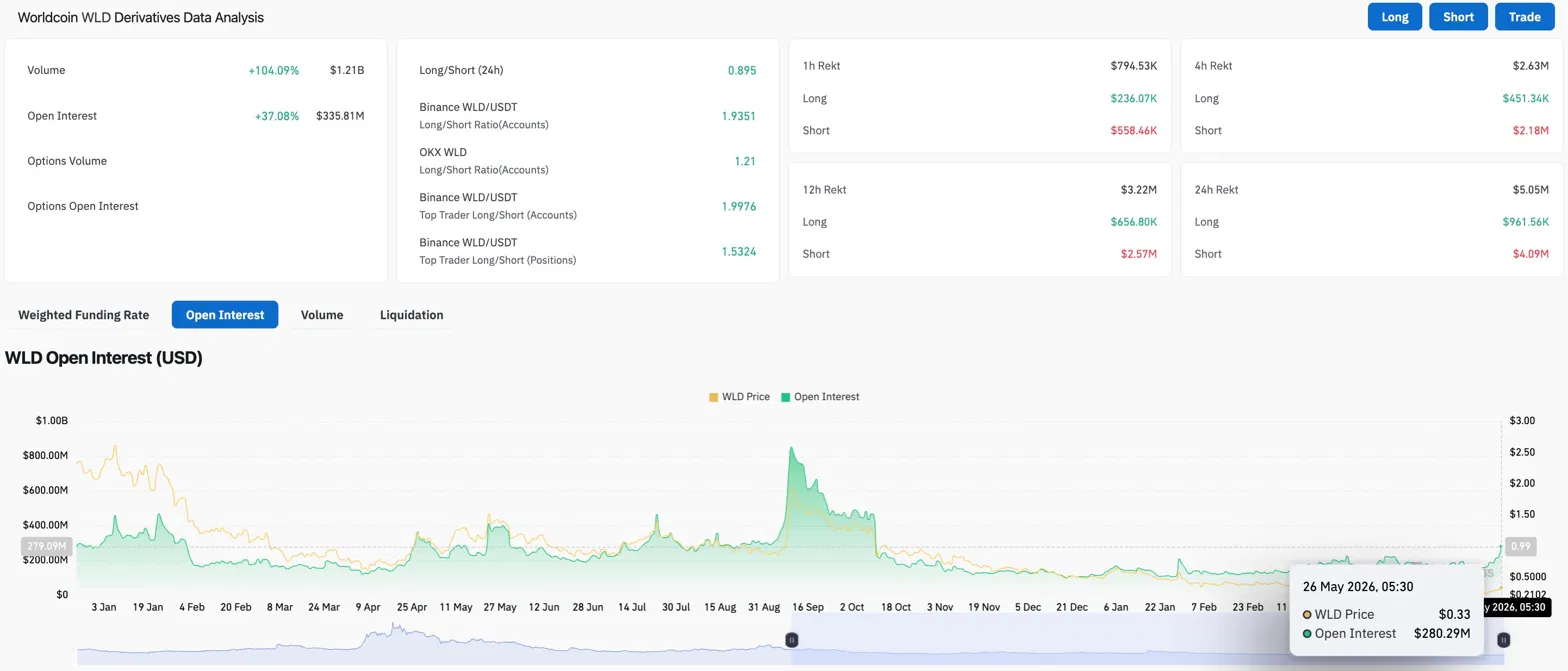Image resolution: width=1568 pixels, height=671 pixels.
Task: Toggle the WLD Price legend series
Action: coord(739,397)
